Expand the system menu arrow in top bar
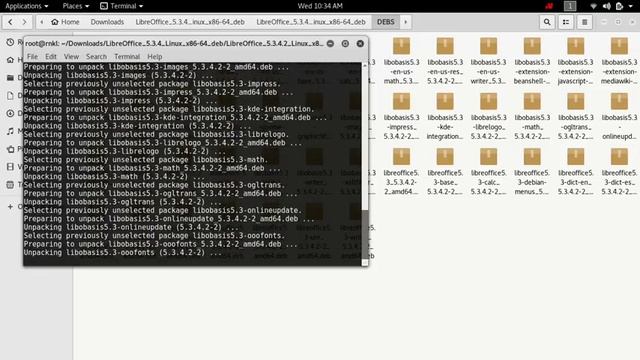640x360 pixels. point(631,7)
